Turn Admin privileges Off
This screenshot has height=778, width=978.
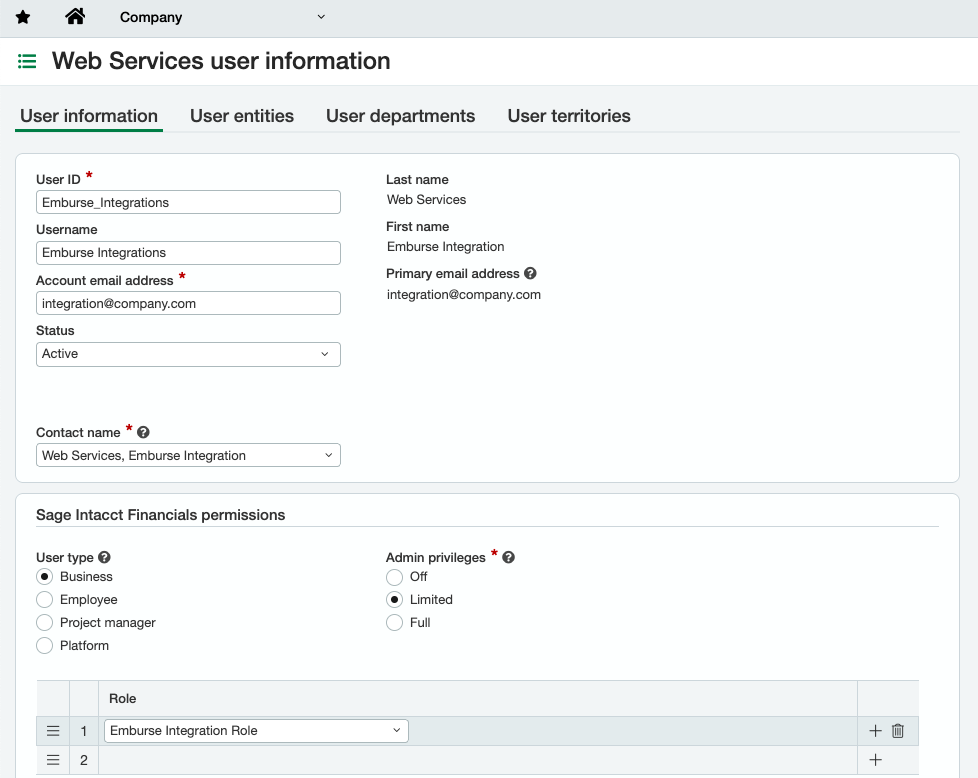click(x=395, y=577)
